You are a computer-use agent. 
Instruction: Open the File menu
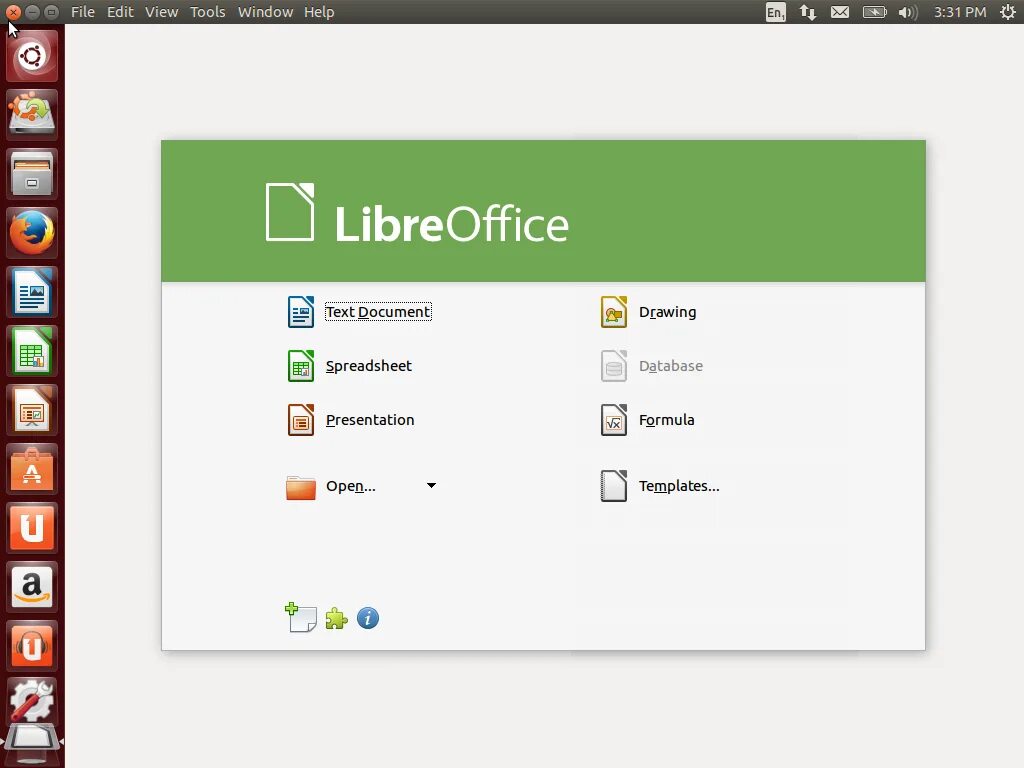click(x=83, y=12)
